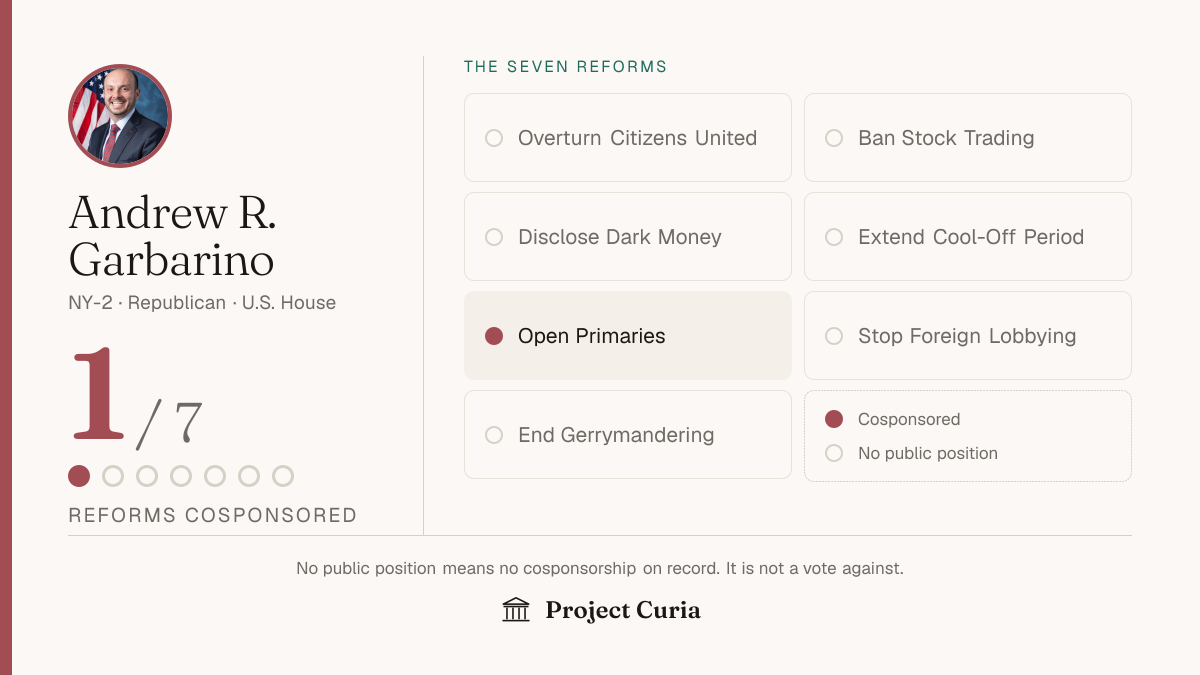Select the Ban Stock Trading radio circle
This screenshot has height=675, width=1200.
coord(834,138)
